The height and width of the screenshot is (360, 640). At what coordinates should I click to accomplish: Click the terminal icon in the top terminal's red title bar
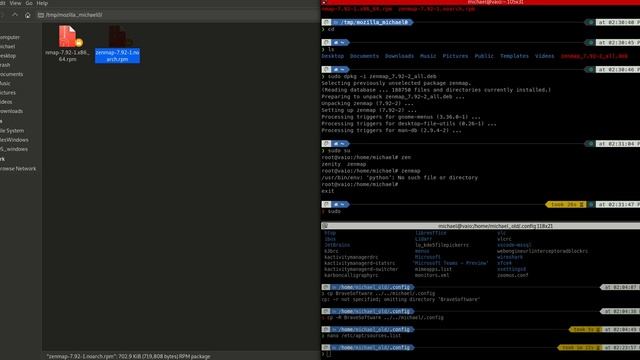coord(324,2)
